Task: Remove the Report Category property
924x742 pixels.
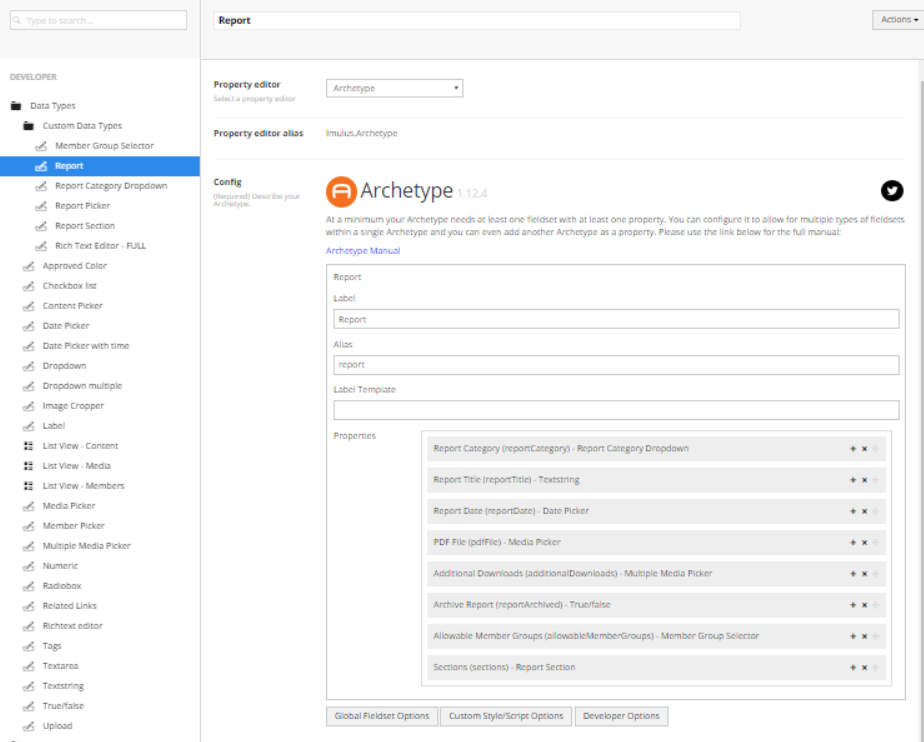Action: coord(864,449)
